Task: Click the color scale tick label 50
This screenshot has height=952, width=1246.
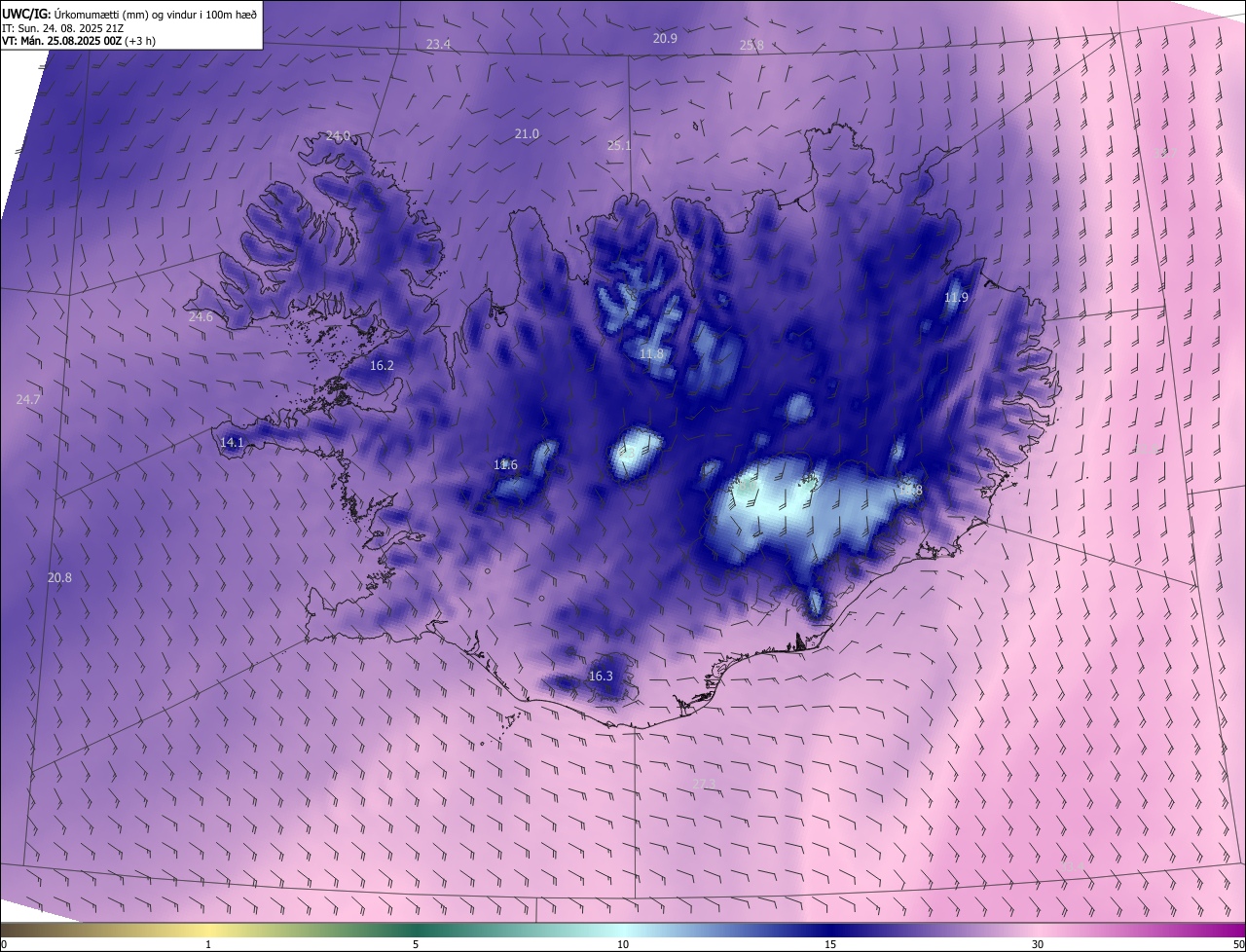Action: 1238,944
